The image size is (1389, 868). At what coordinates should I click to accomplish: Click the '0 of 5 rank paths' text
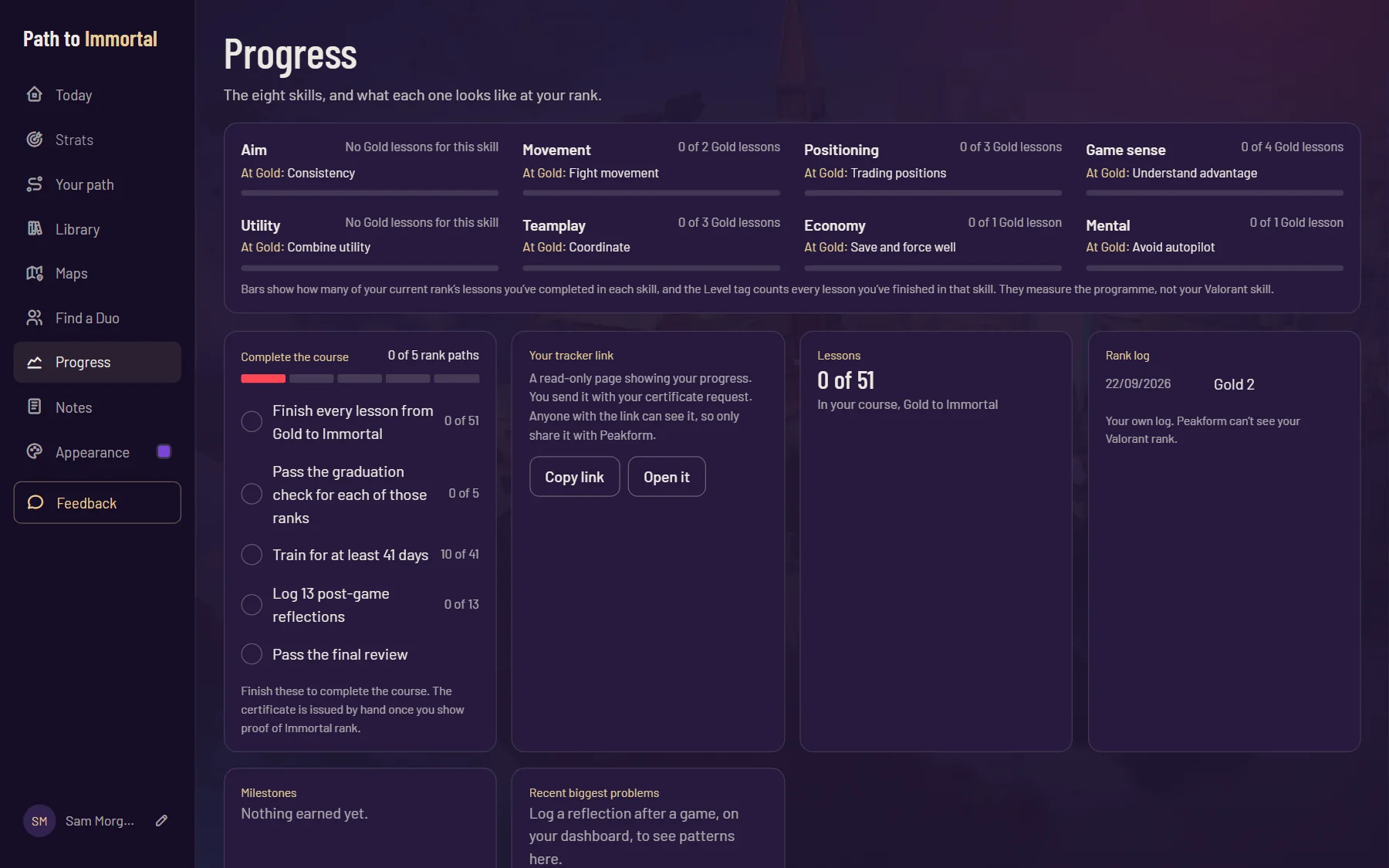tap(434, 355)
